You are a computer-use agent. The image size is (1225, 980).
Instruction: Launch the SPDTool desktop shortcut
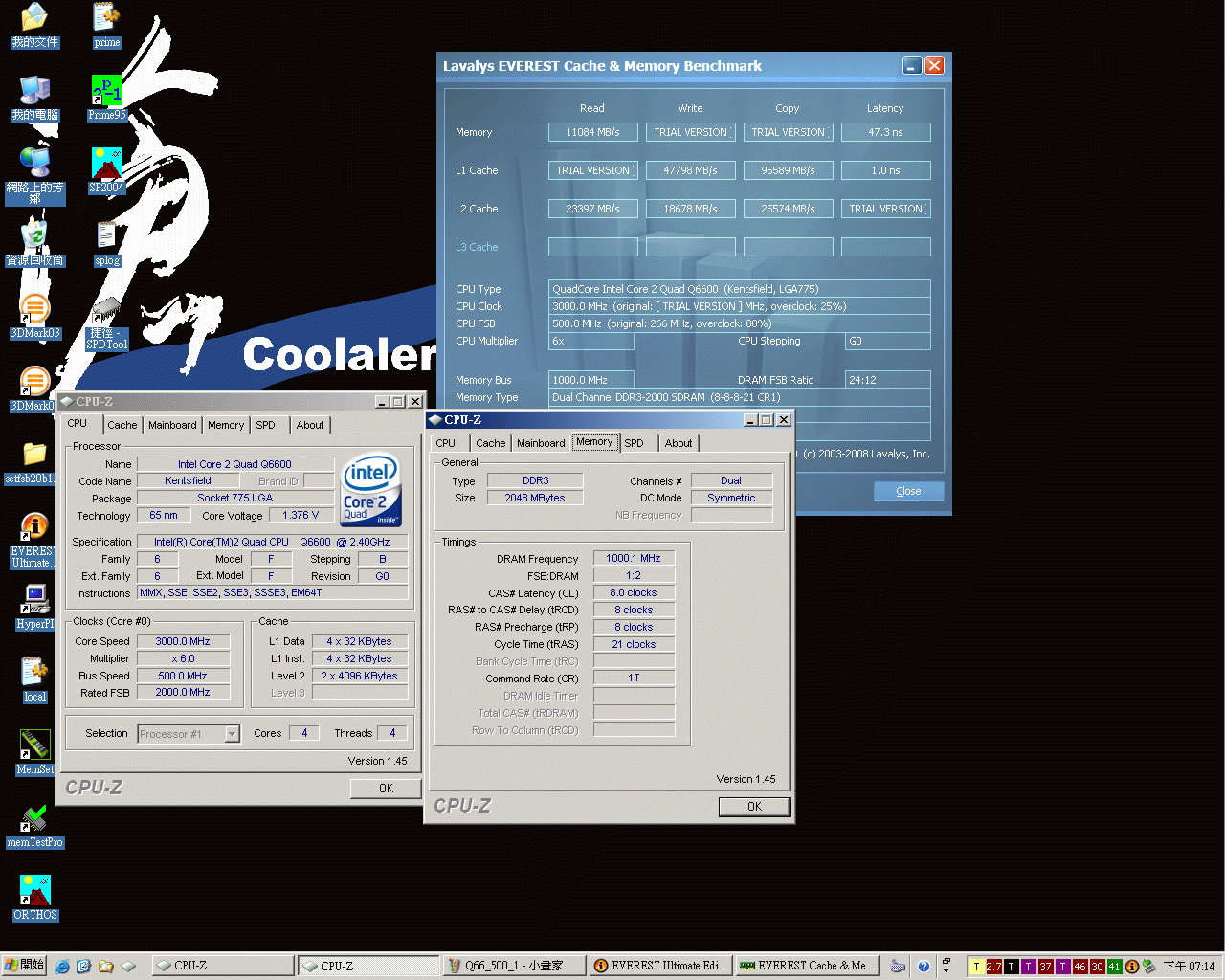click(106, 323)
